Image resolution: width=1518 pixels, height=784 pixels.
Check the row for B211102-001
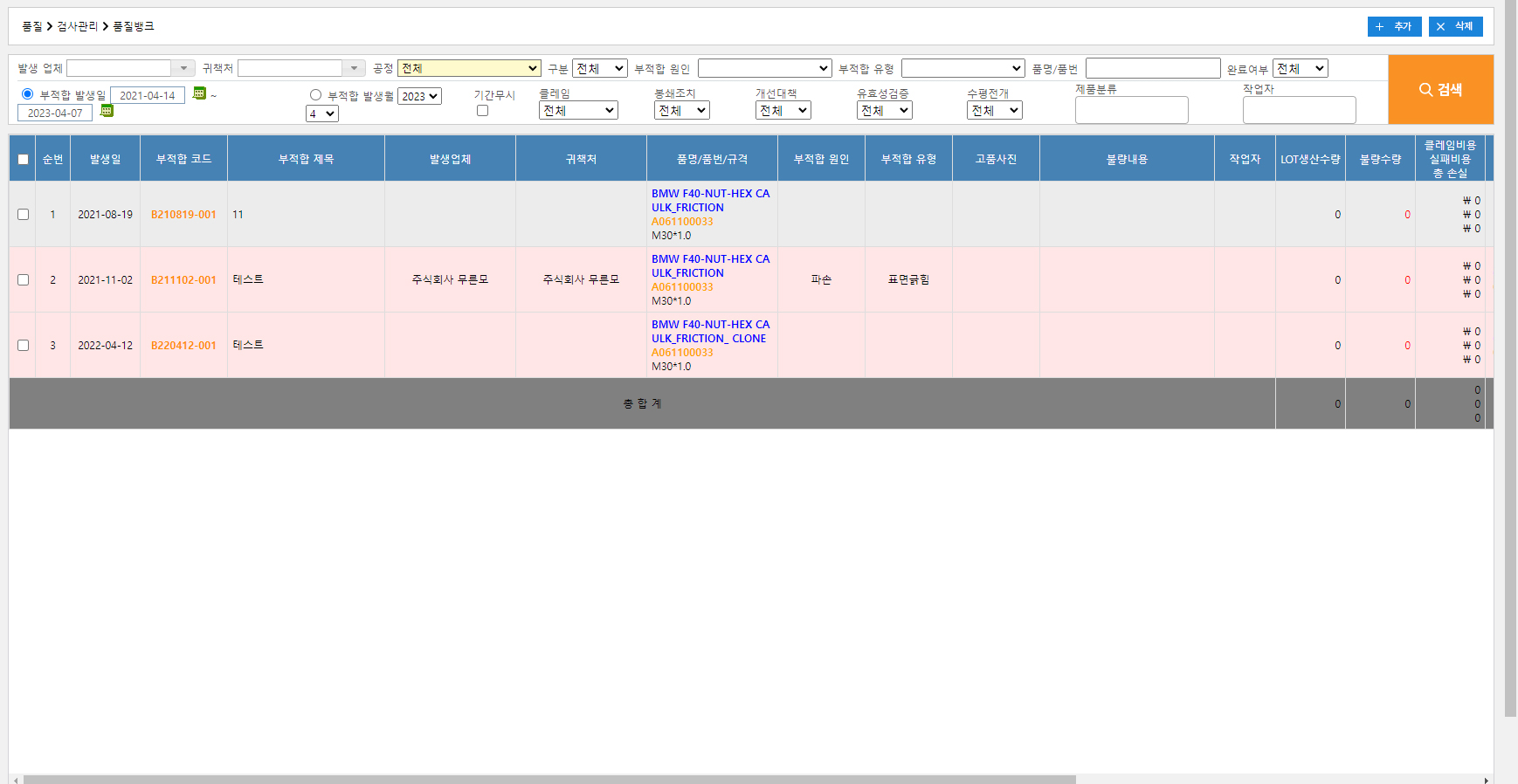(x=24, y=280)
